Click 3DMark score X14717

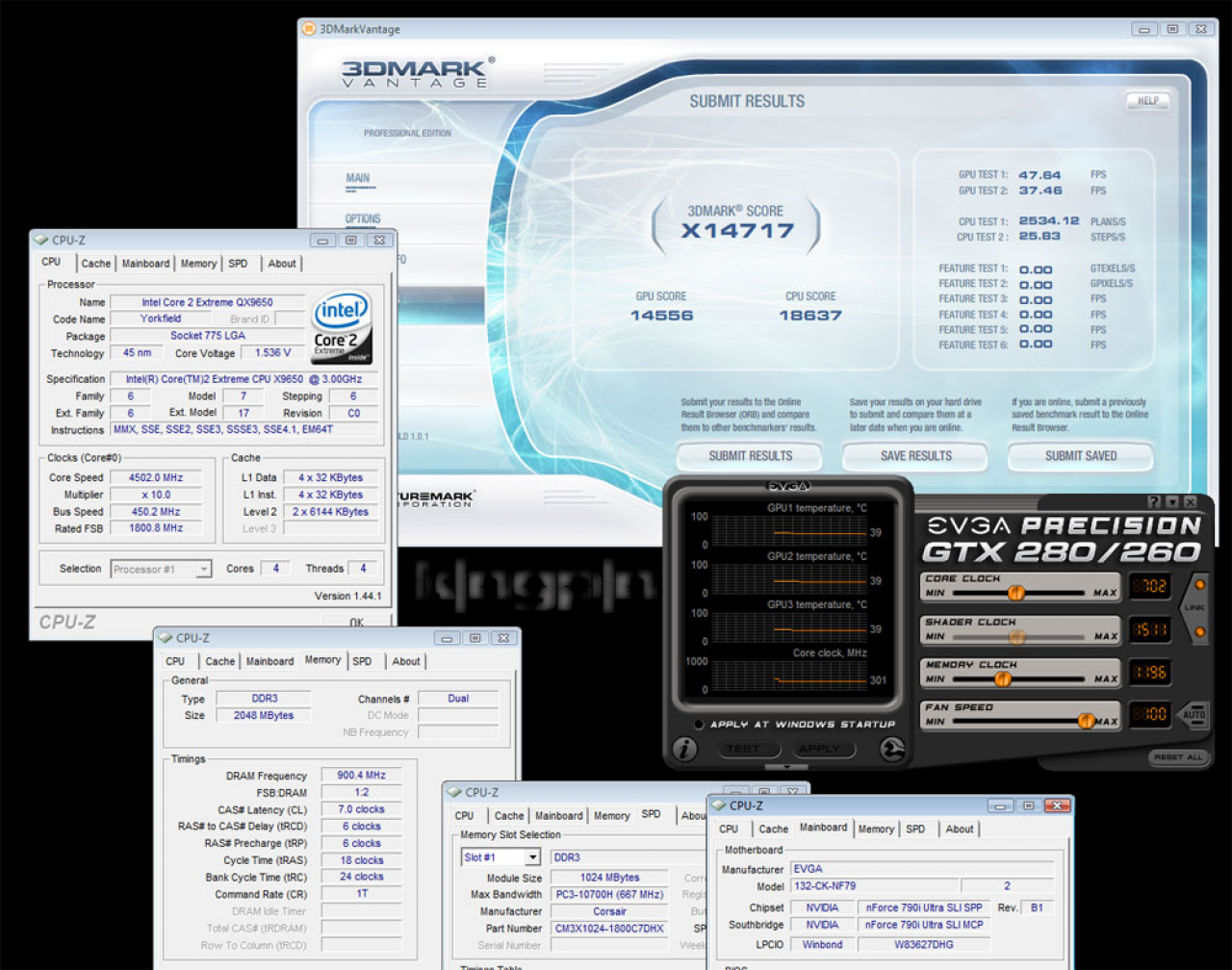(738, 231)
